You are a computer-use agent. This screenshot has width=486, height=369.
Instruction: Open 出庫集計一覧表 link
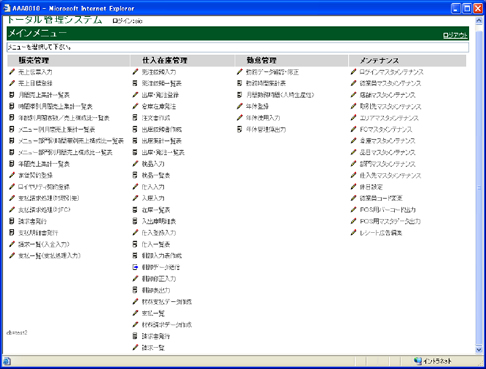pyautogui.click(x=162, y=141)
